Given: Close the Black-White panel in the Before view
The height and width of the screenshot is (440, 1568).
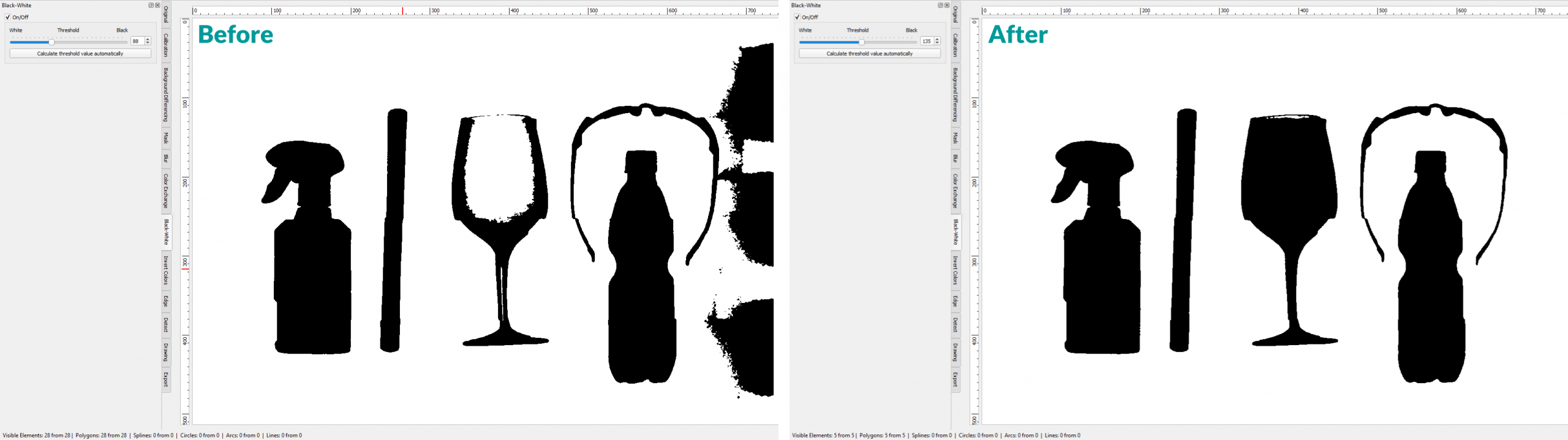Looking at the screenshot, I should coord(157,6).
